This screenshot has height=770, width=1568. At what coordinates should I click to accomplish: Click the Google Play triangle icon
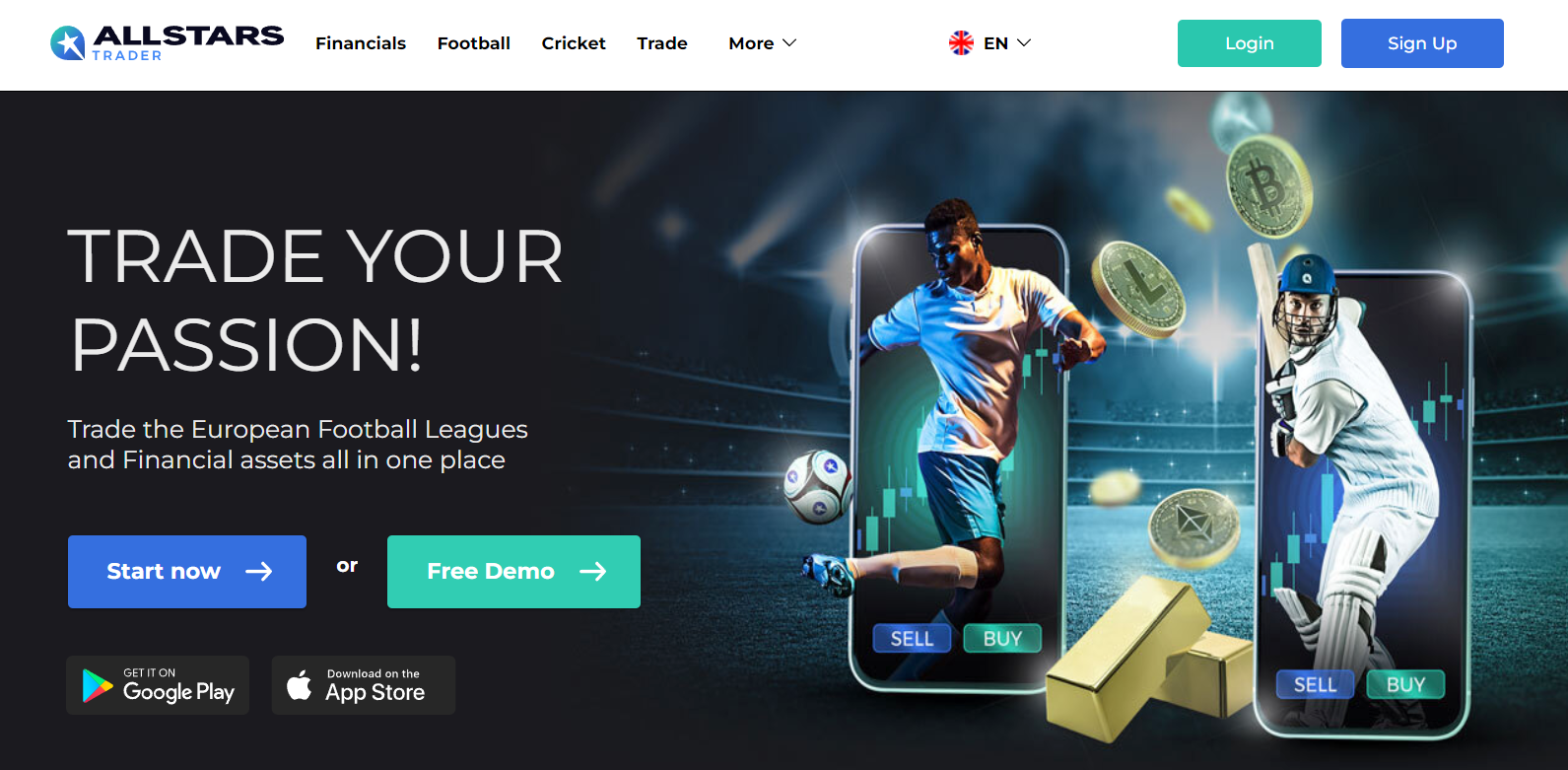click(97, 685)
